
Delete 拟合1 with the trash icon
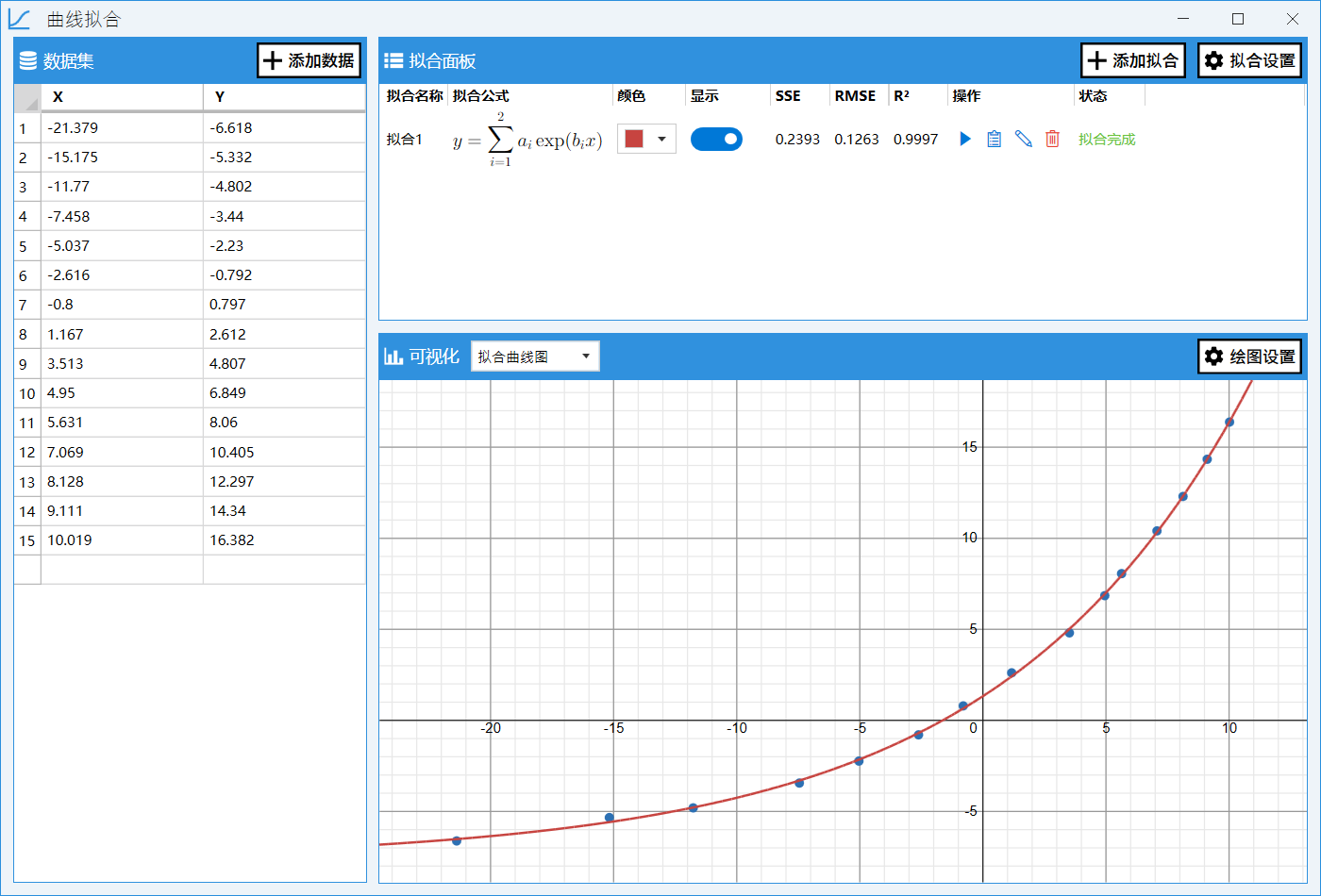point(1052,139)
